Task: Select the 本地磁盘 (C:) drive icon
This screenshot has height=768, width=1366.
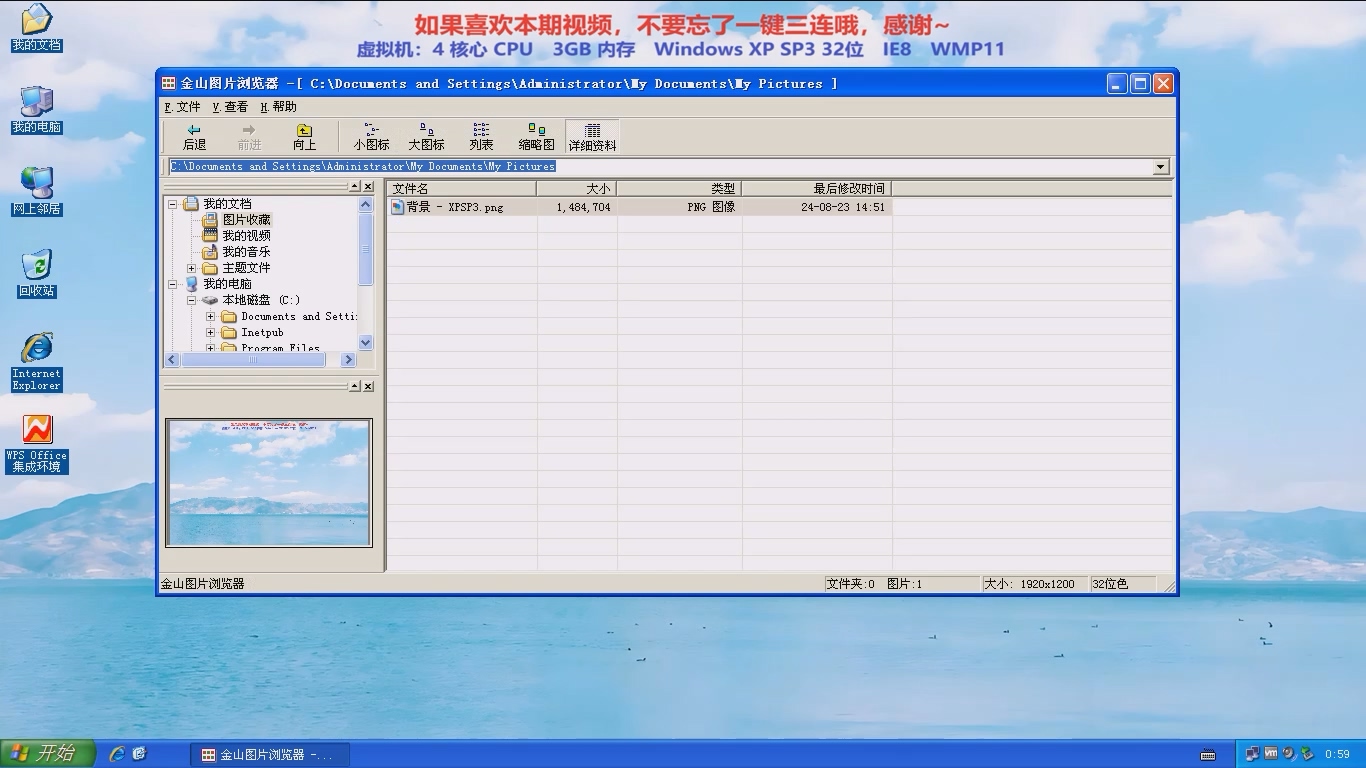Action: click(x=210, y=300)
